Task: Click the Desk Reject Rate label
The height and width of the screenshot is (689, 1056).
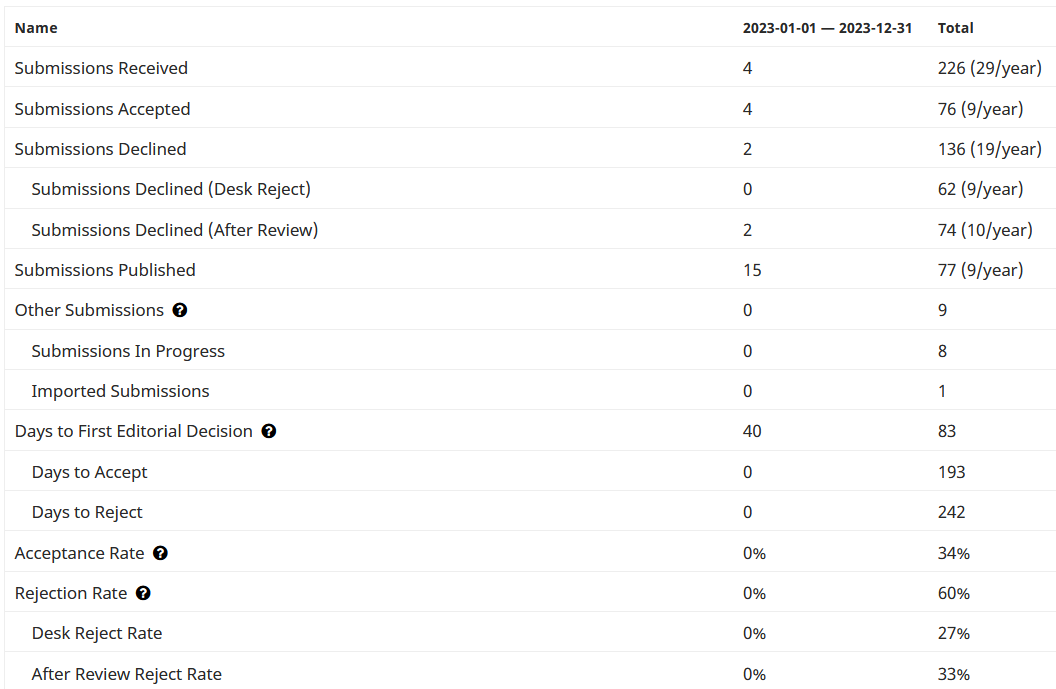Action: pos(96,633)
